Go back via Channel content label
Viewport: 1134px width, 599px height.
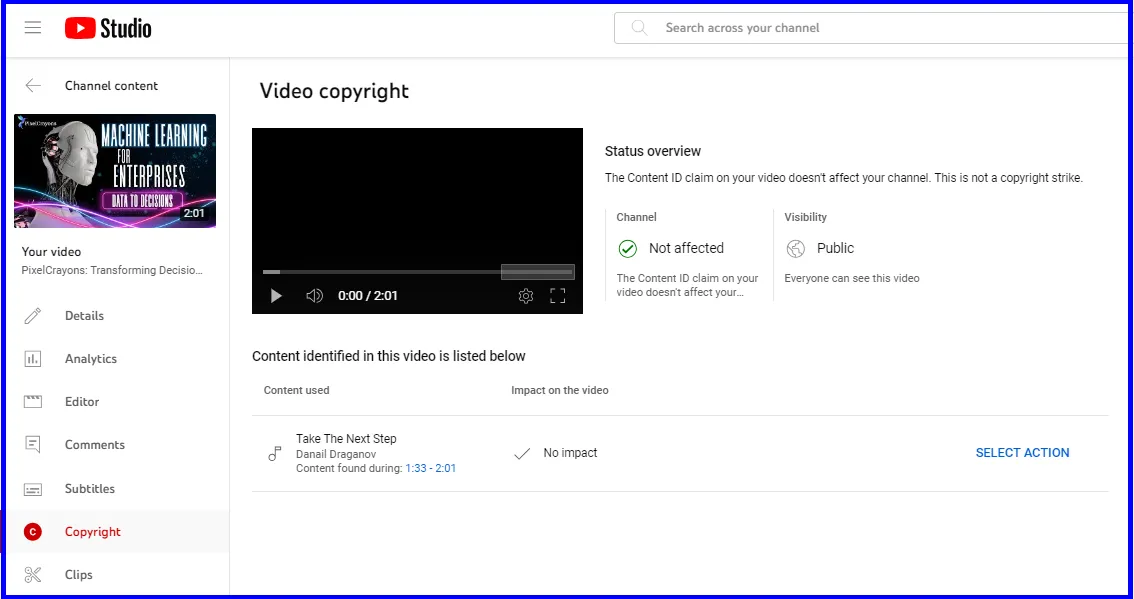(111, 86)
